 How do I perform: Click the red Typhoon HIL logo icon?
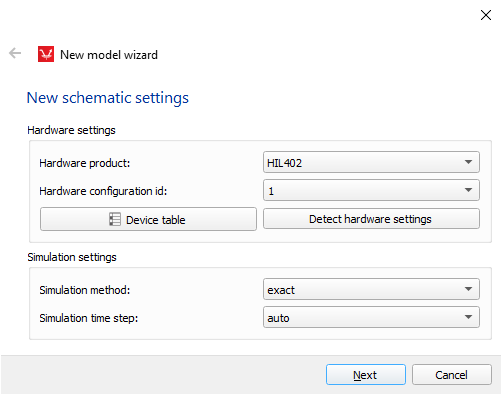[46, 54]
